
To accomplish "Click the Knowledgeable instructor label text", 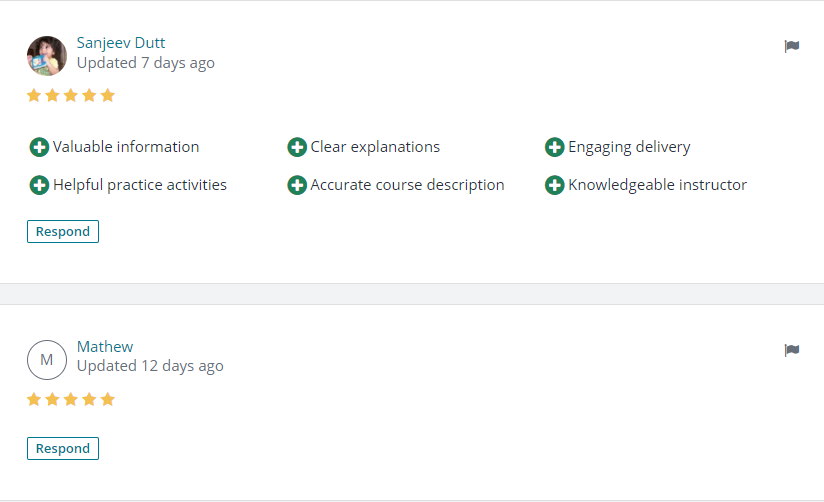I will click(x=657, y=185).
